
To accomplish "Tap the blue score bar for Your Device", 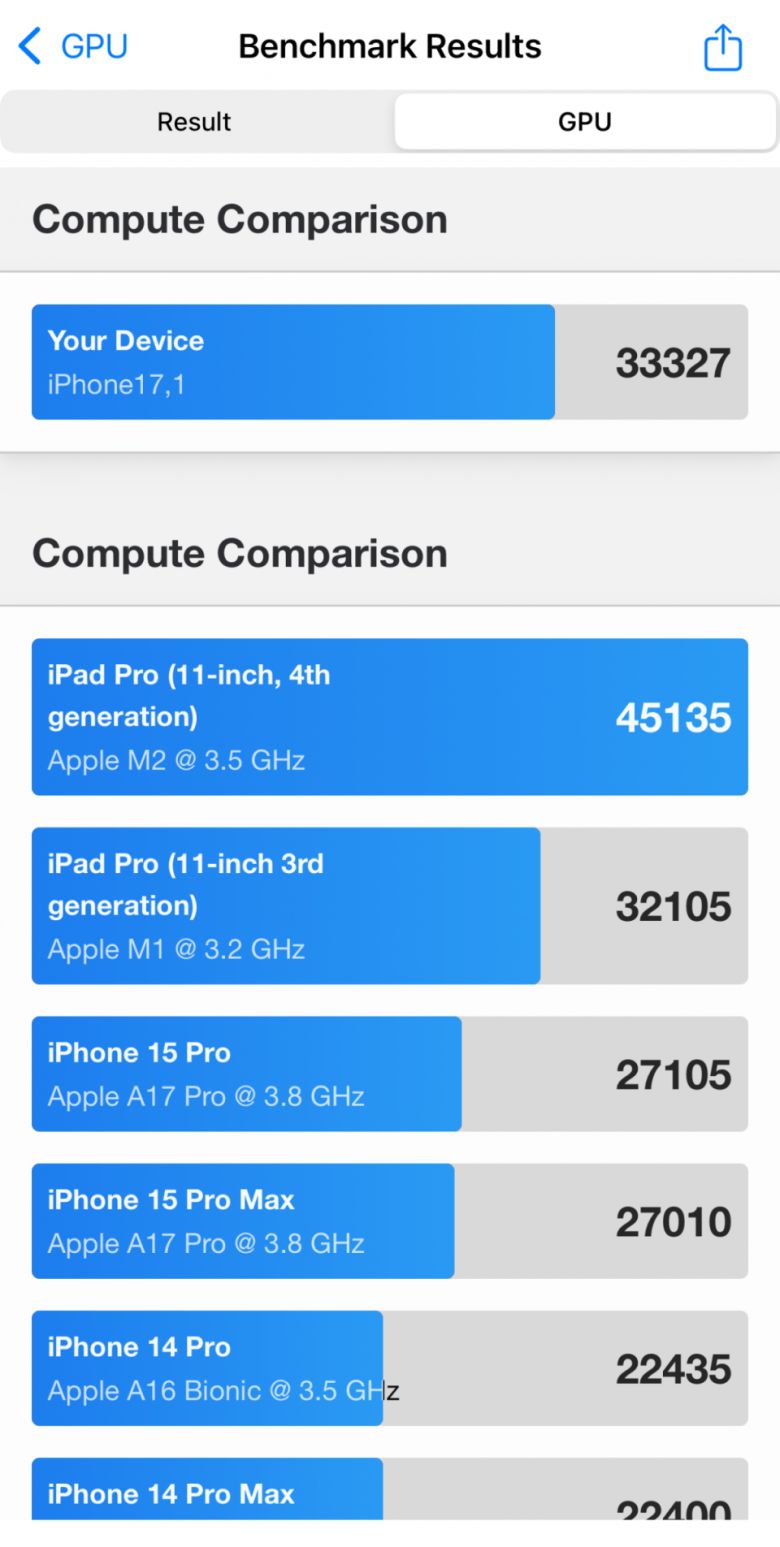I will point(290,362).
